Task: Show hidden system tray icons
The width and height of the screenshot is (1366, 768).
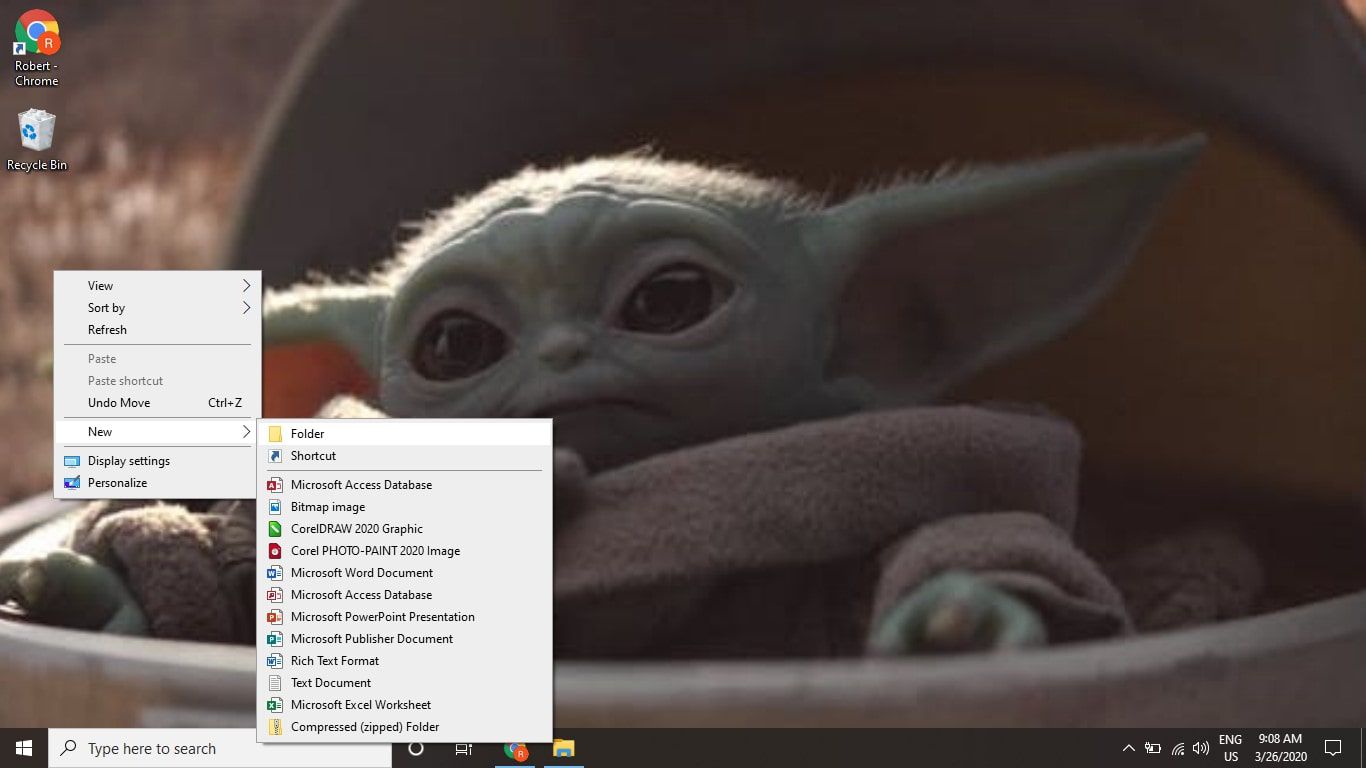Action: (x=1129, y=748)
